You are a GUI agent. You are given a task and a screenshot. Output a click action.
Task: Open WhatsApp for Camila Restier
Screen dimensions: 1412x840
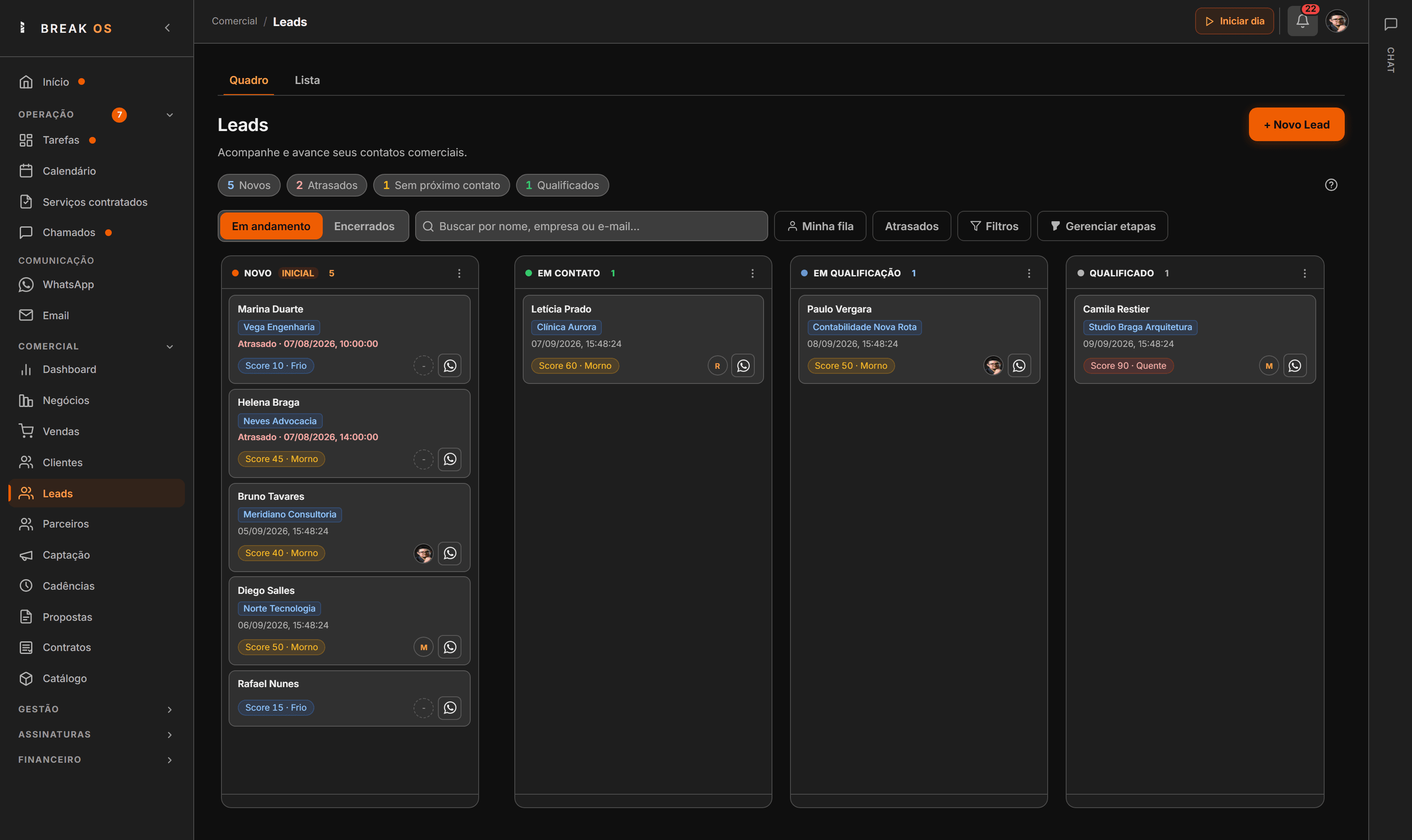tap(1295, 366)
